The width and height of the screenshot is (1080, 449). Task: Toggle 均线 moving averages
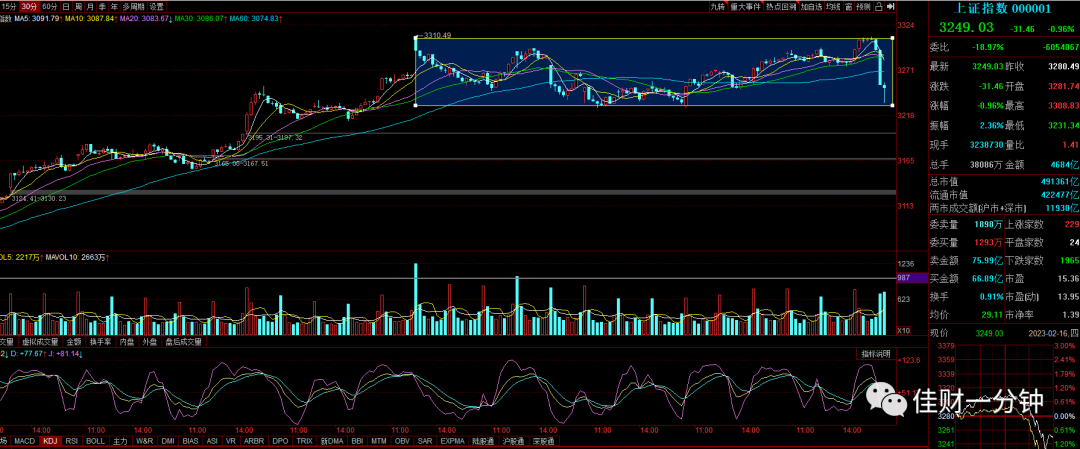click(833, 7)
